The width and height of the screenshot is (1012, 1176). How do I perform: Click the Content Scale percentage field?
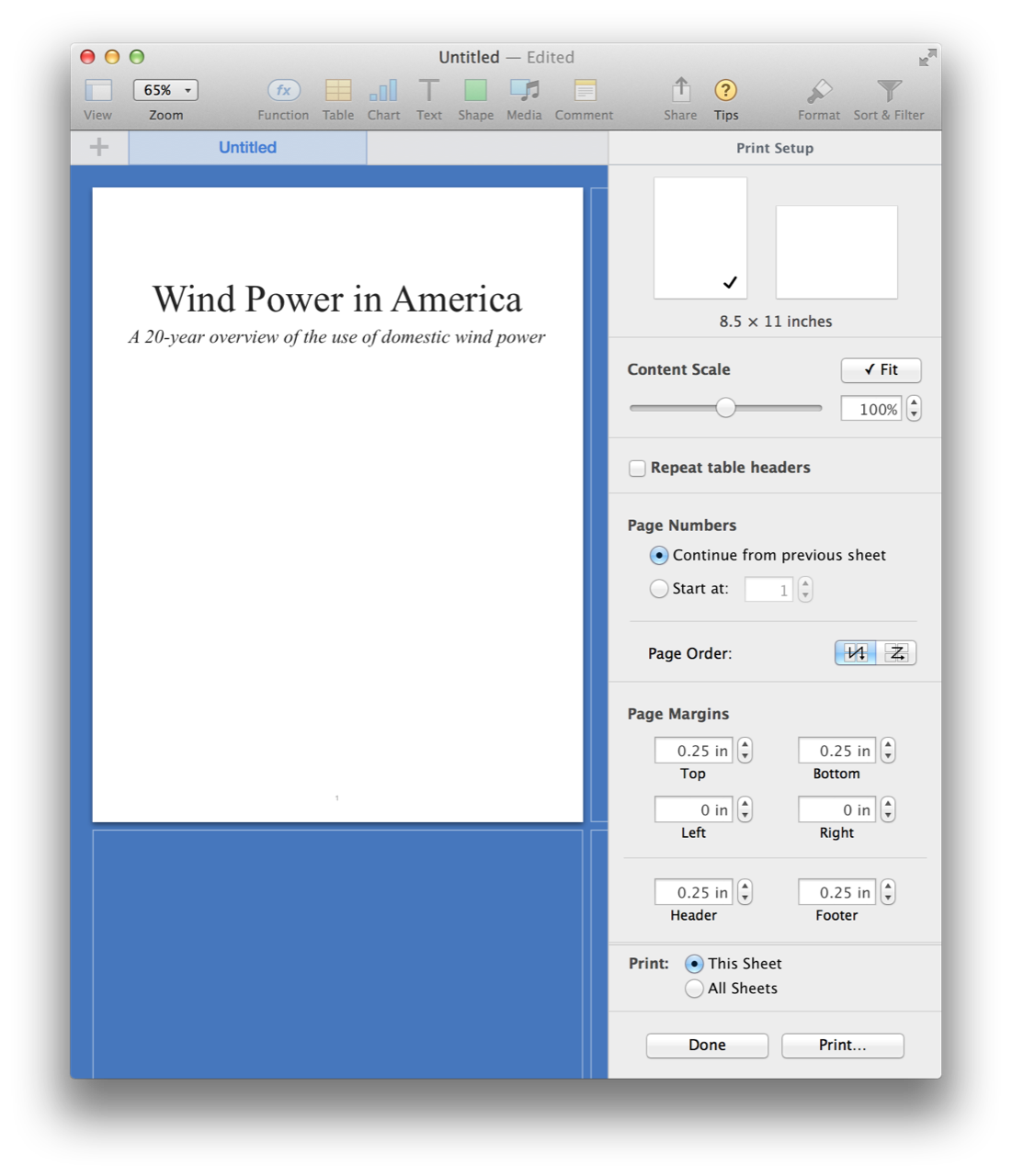click(870, 409)
